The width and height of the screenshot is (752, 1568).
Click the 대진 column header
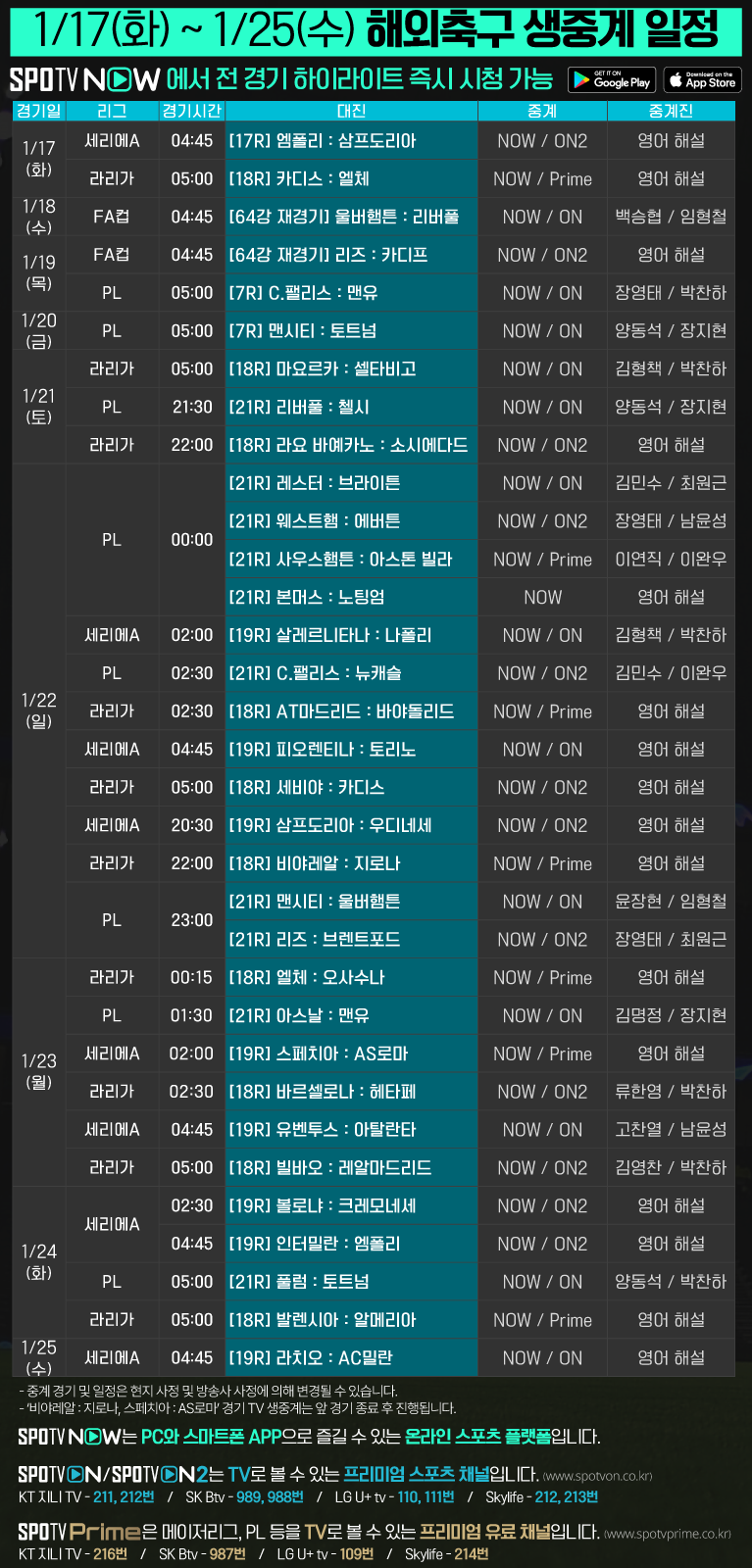[x=351, y=111]
